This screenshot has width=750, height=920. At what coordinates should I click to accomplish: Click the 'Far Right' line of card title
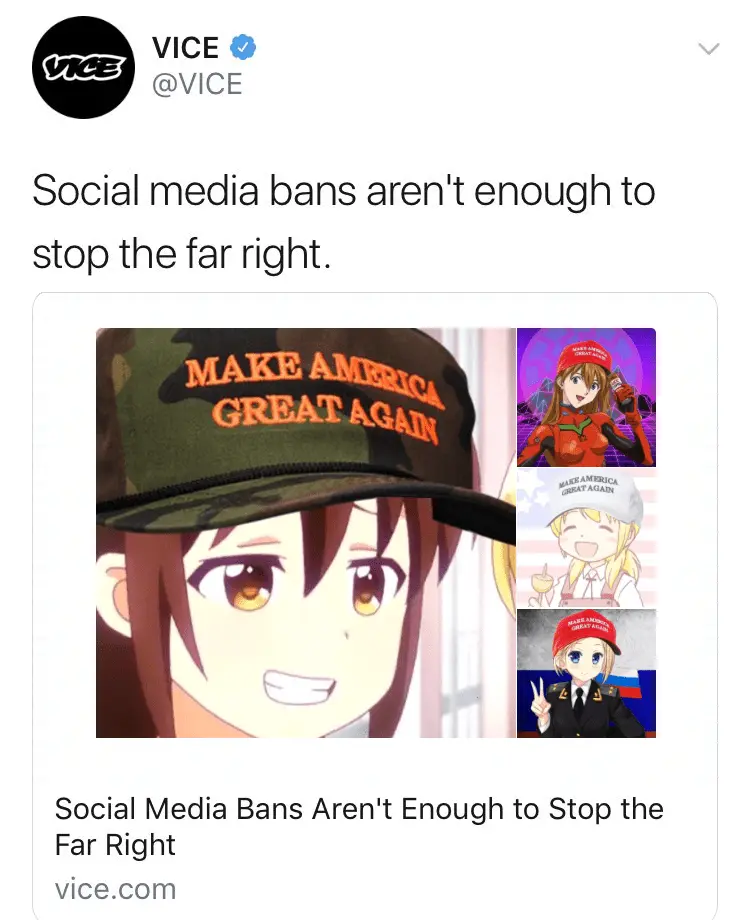(x=115, y=845)
